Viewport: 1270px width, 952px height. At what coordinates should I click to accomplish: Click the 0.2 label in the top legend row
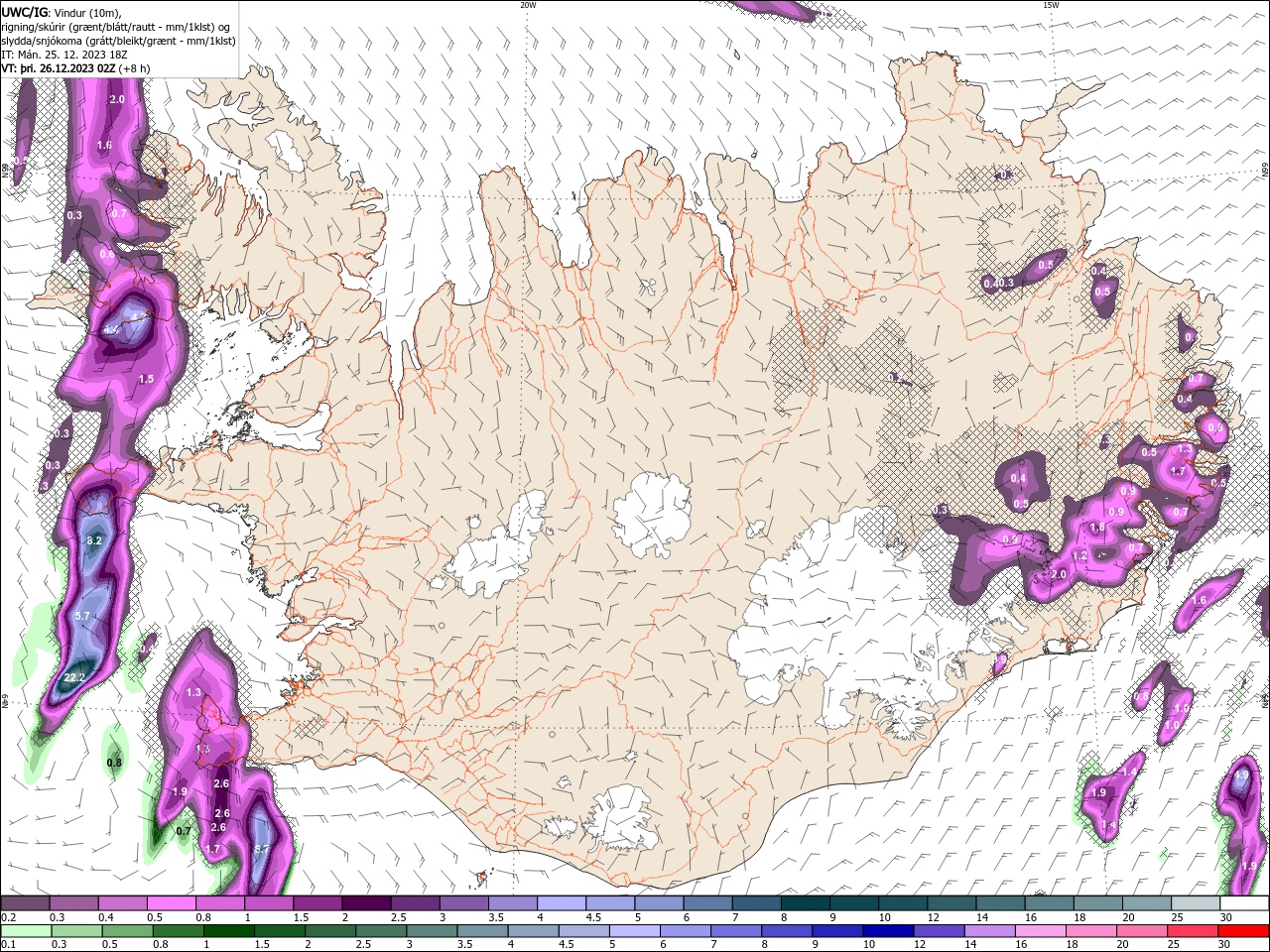[x=8, y=917]
